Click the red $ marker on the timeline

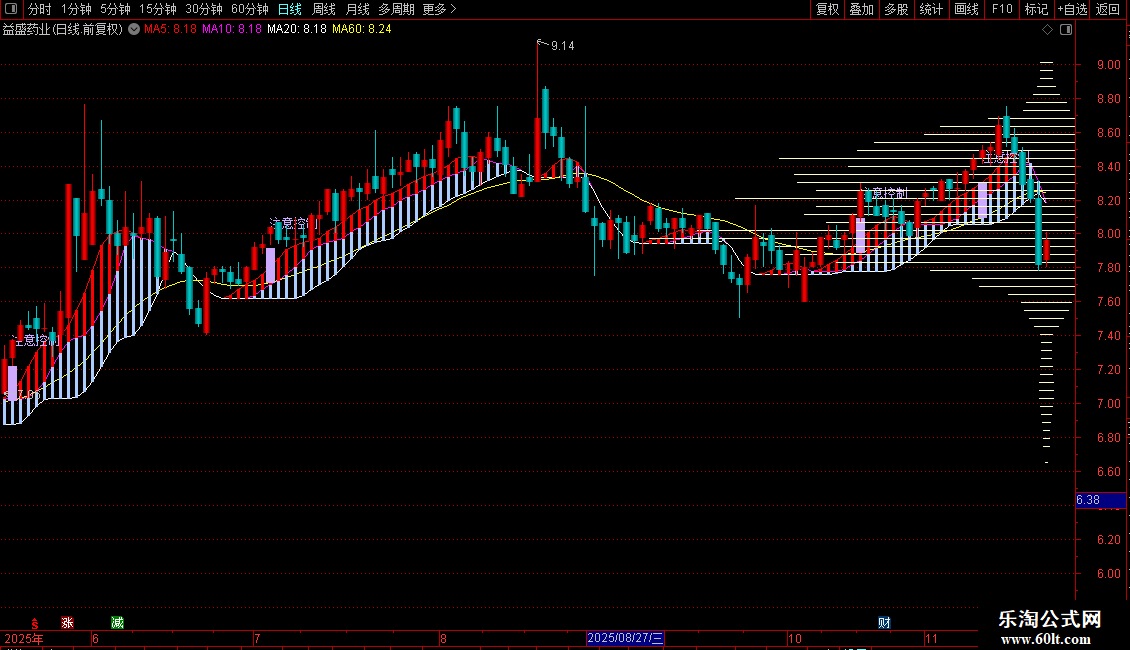click(x=35, y=623)
